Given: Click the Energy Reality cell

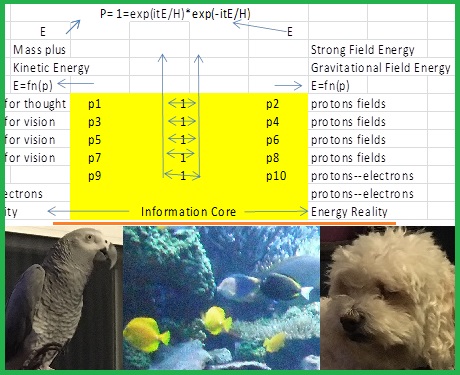Looking at the screenshot, I should pyautogui.click(x=349, y=212).
